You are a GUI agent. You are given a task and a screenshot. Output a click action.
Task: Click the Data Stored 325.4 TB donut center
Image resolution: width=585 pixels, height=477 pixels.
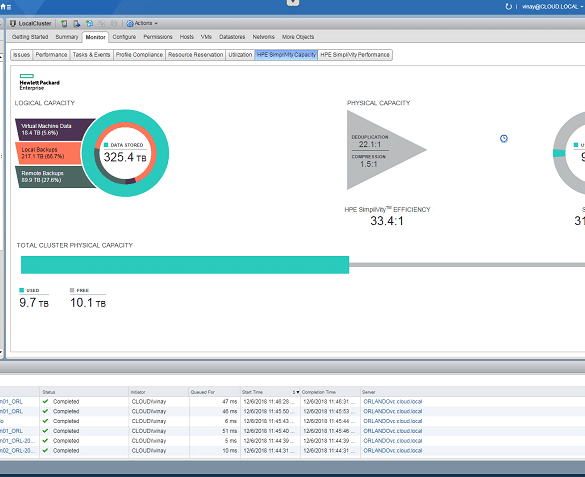[x=125, y=153]
